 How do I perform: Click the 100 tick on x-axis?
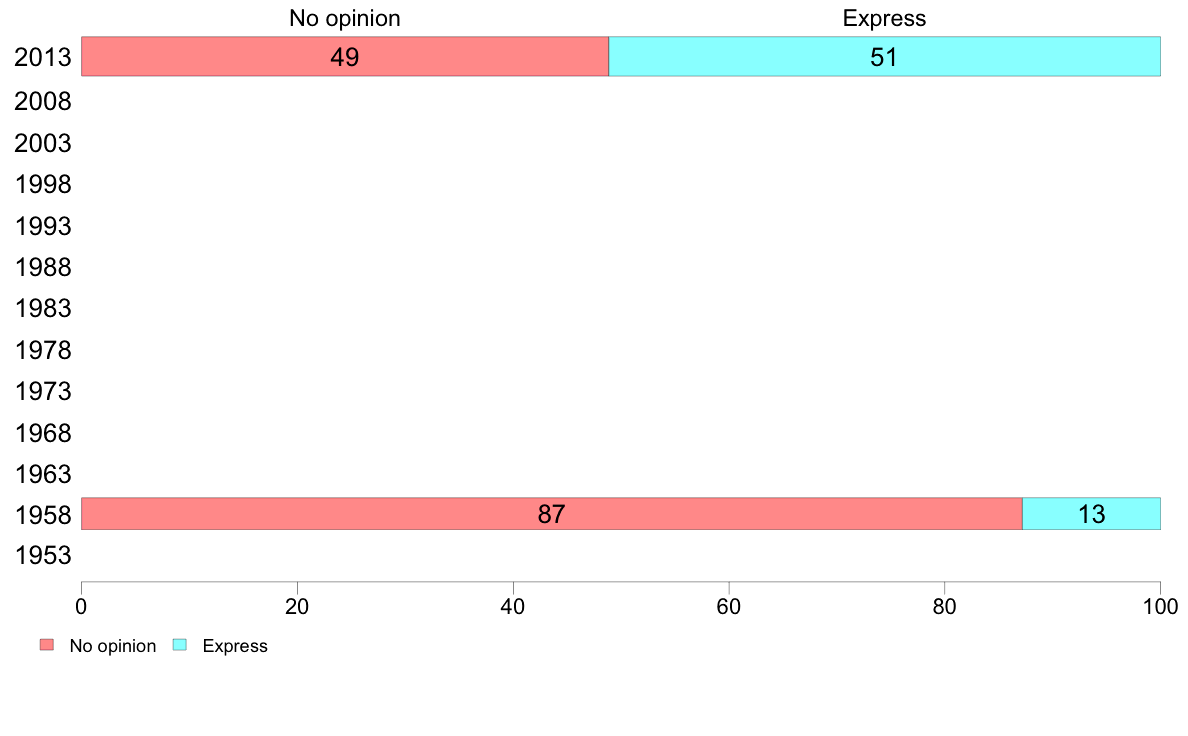point(1160,606)
